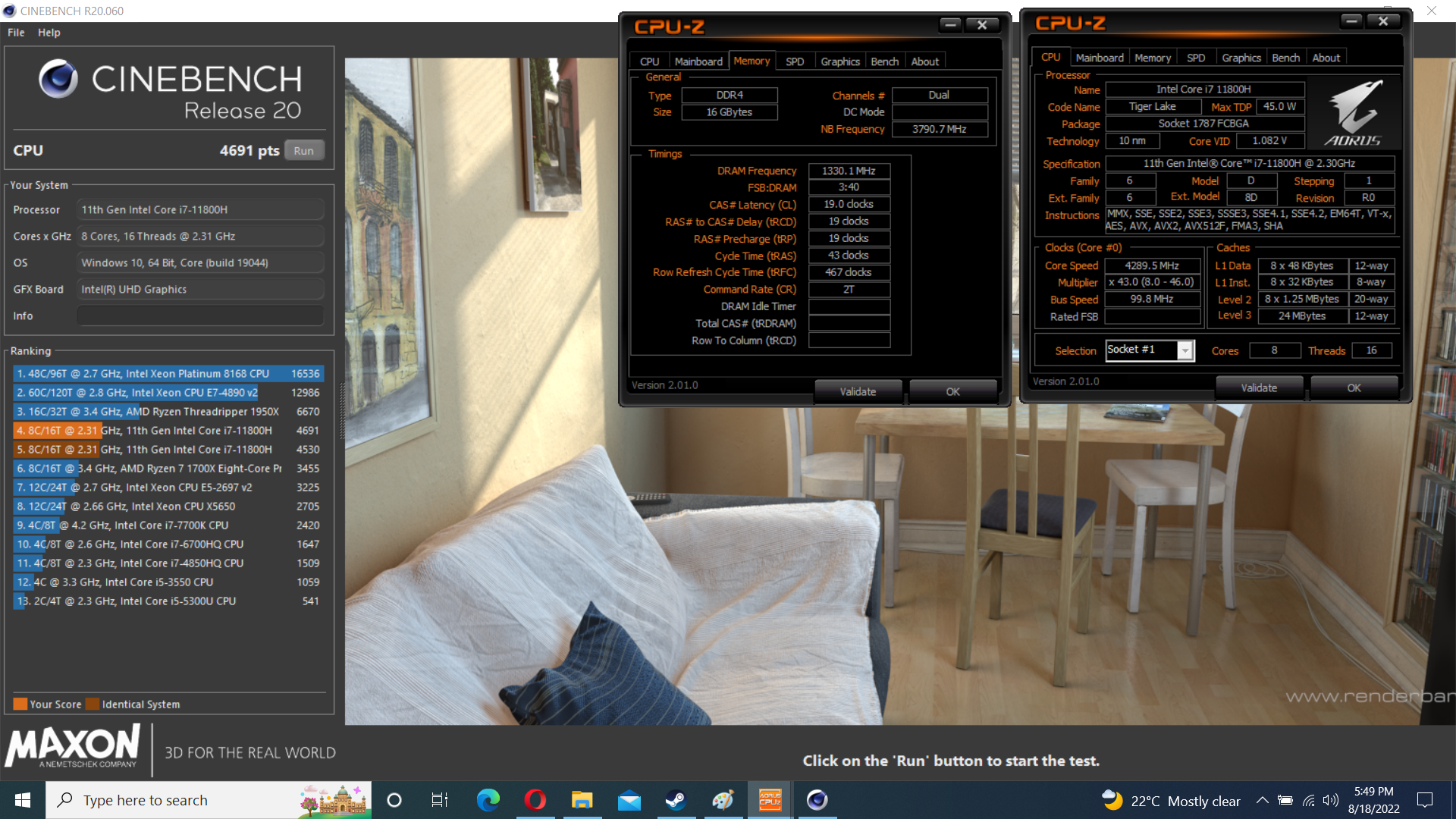Image resolution: width=1456 pixels, height=819 pixels.
Task: Open Mainboard tab in right CPU-Z window
Action: (1100, 58)
